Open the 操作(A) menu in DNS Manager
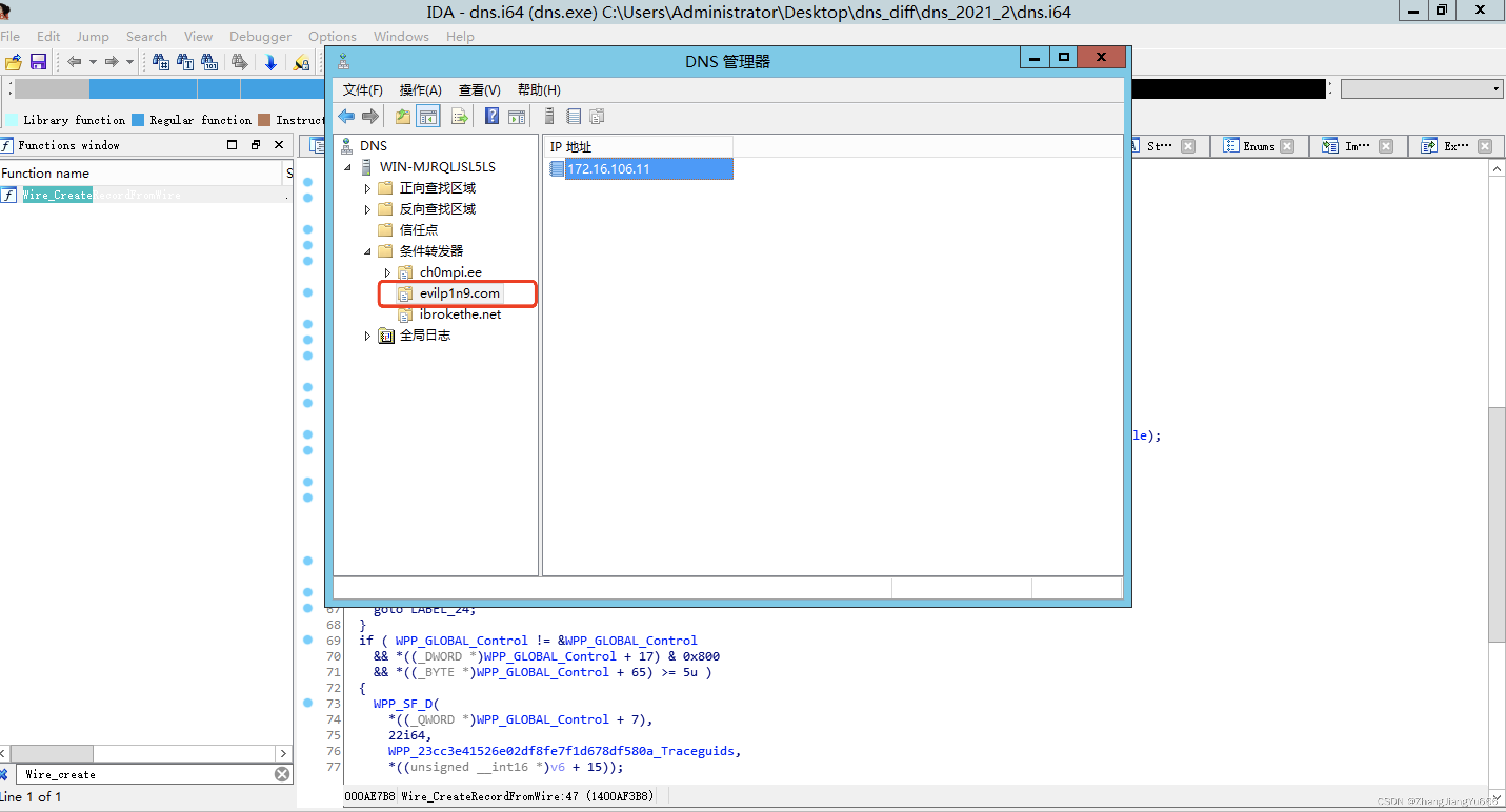The width and height of the screenshot is (1506, 812). [x=420, y=90]
